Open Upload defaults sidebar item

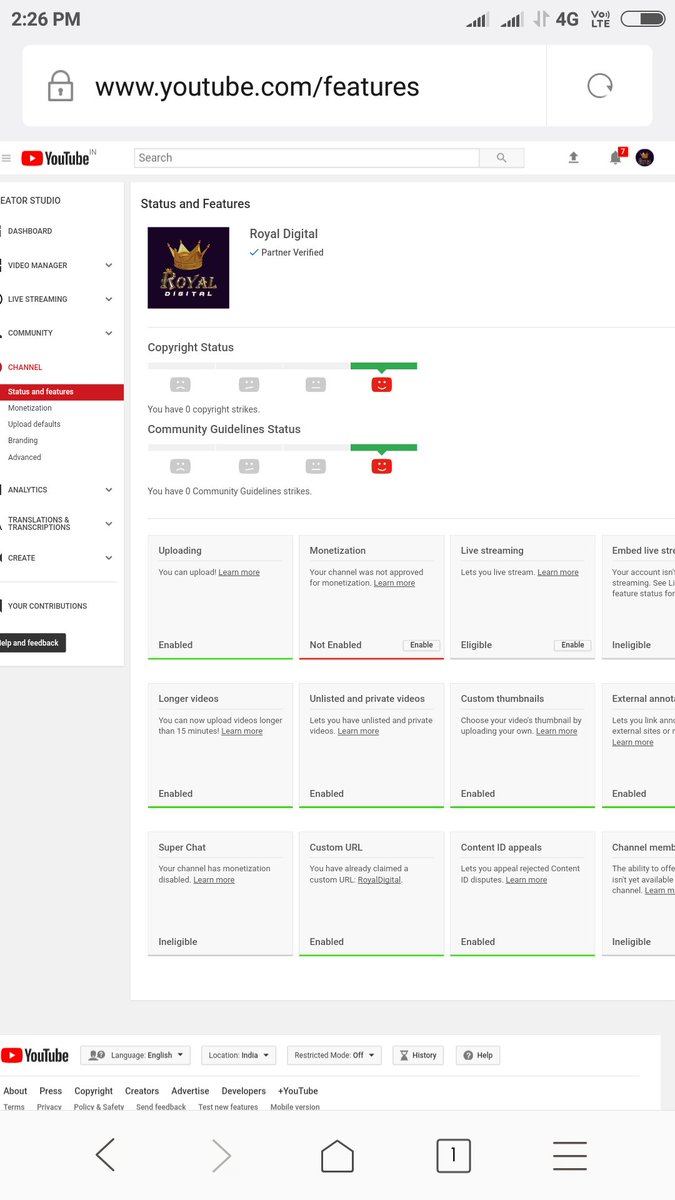click(x=34, y=424)
